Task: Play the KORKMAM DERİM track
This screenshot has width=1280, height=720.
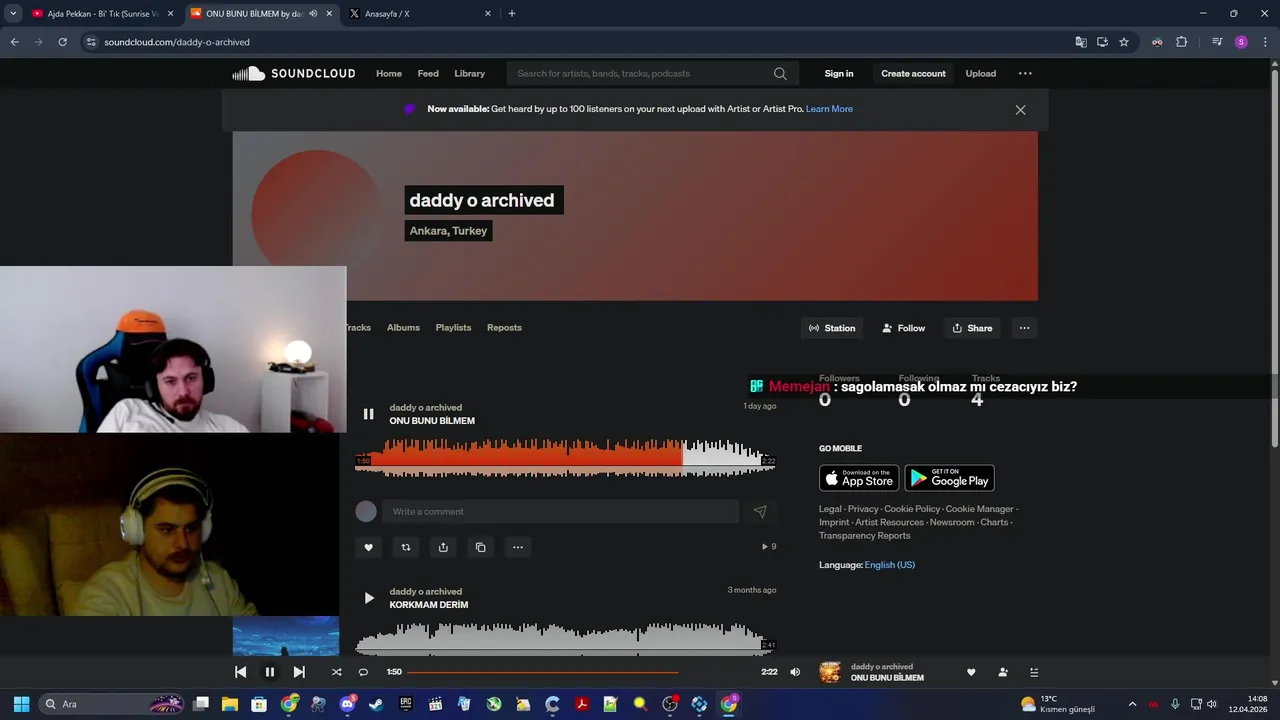Action: 368,598
